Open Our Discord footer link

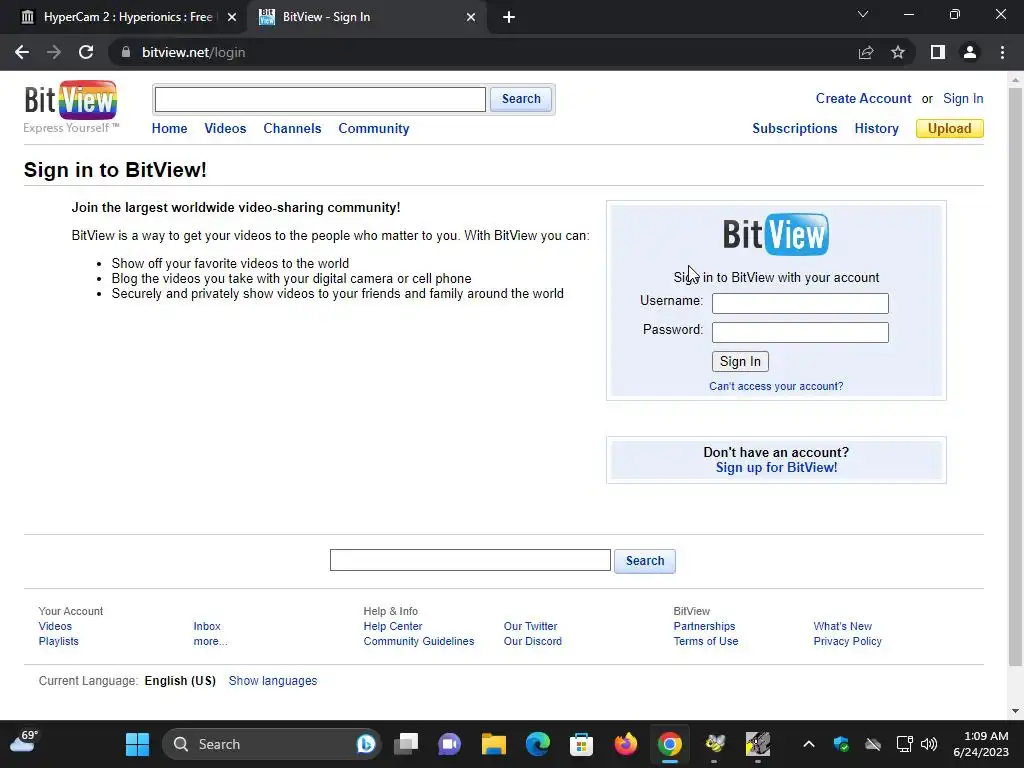[x=532, y=641]
